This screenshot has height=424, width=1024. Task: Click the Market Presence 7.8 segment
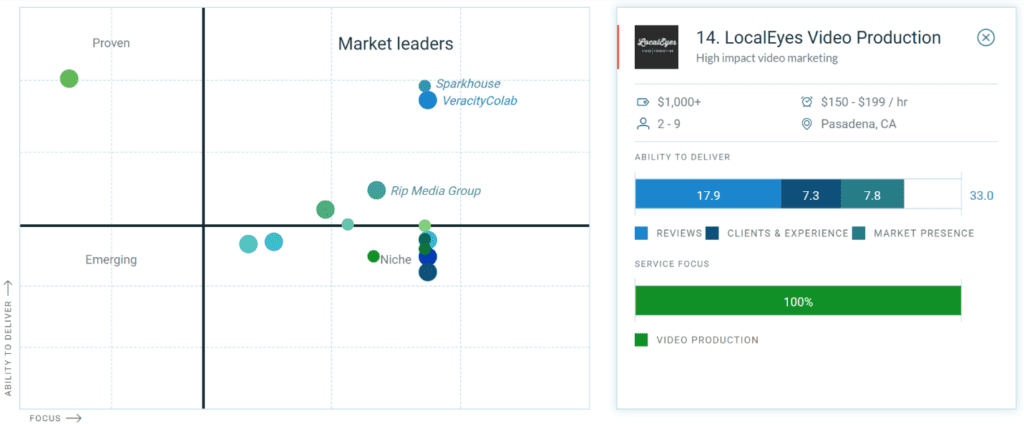click(x=872, y=194)
